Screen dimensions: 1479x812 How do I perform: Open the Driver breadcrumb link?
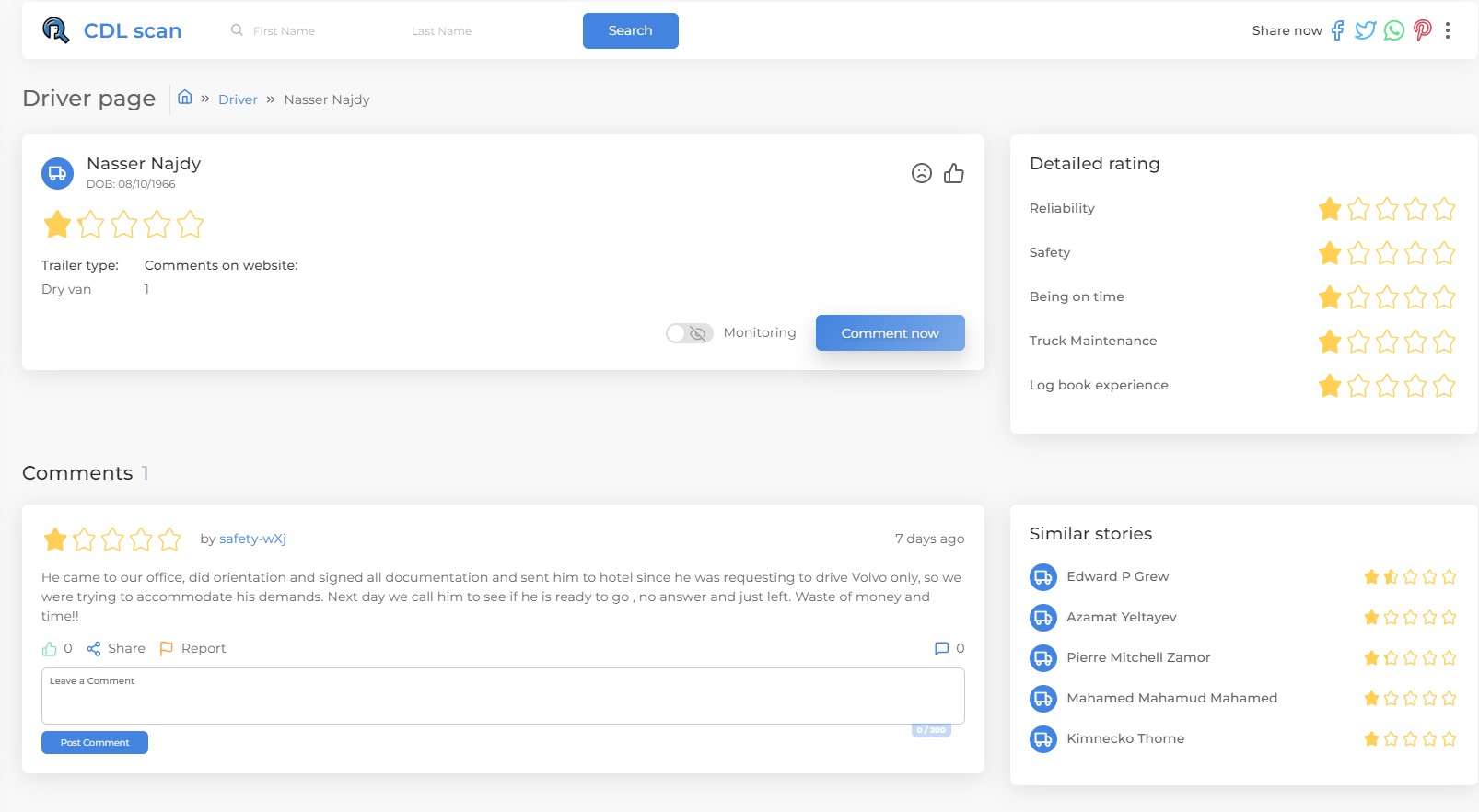point(238,99)
